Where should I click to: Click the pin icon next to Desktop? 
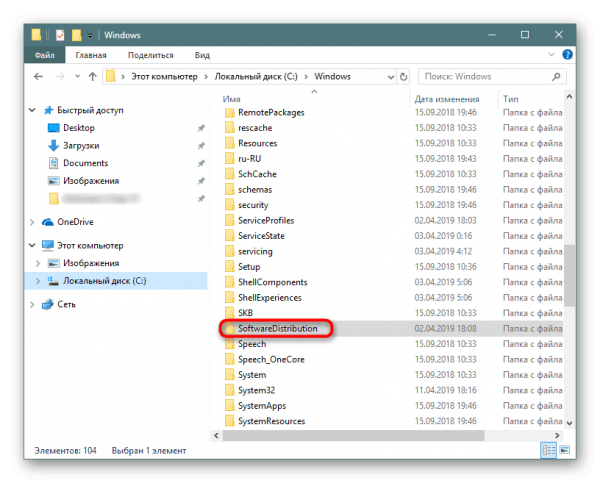click(x=201, y=128)
